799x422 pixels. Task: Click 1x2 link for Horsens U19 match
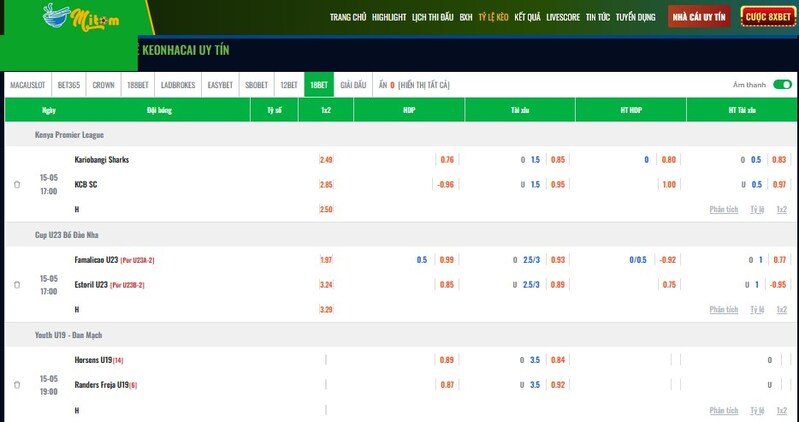pyautogui.click(x=781, y=410)
